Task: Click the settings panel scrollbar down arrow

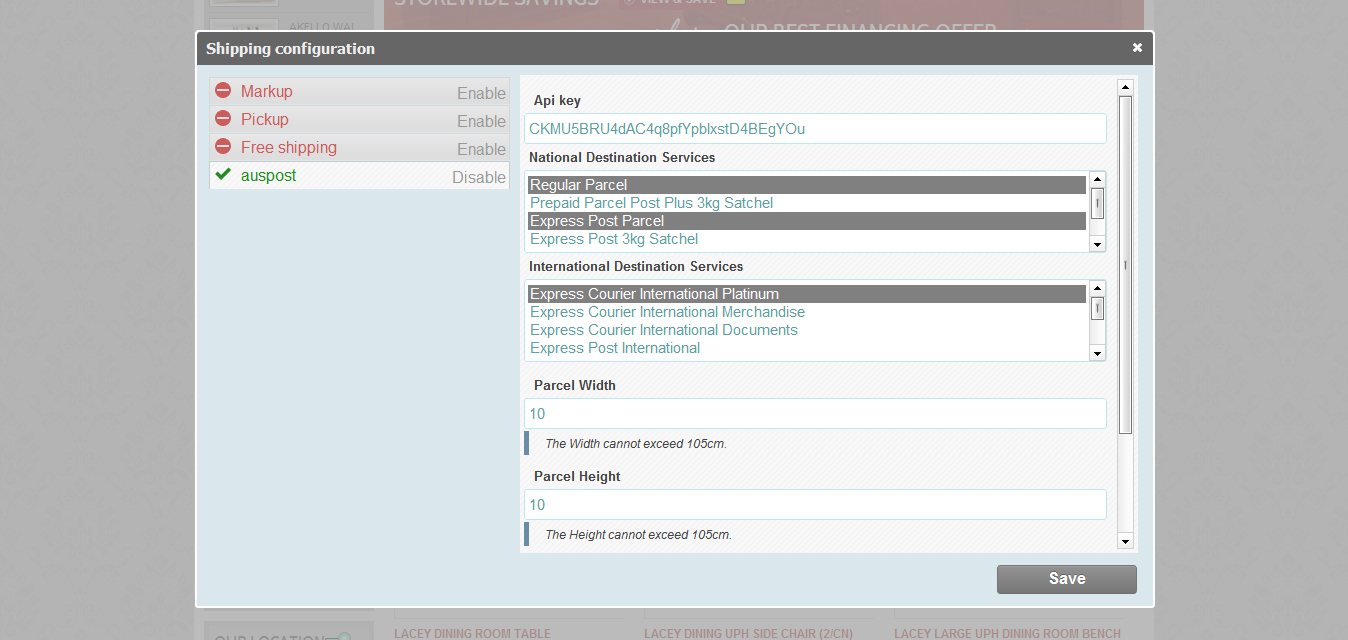Action: [x=1125, y=542]
